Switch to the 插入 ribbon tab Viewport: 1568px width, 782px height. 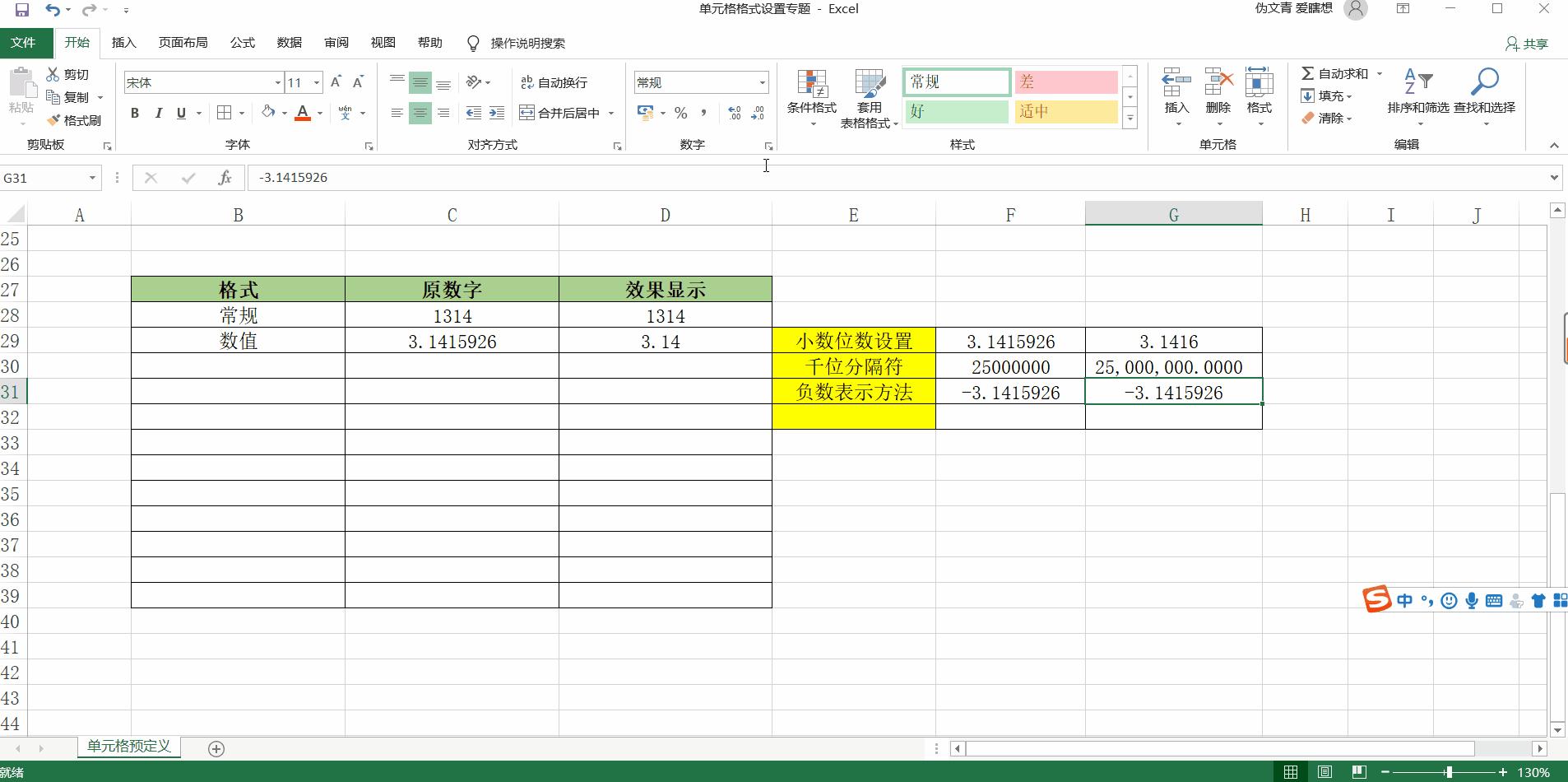123,43
